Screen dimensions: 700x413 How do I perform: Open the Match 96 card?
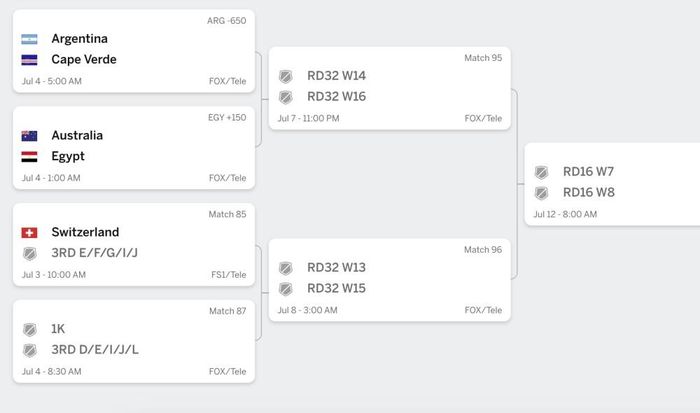[x=390, y=280]
